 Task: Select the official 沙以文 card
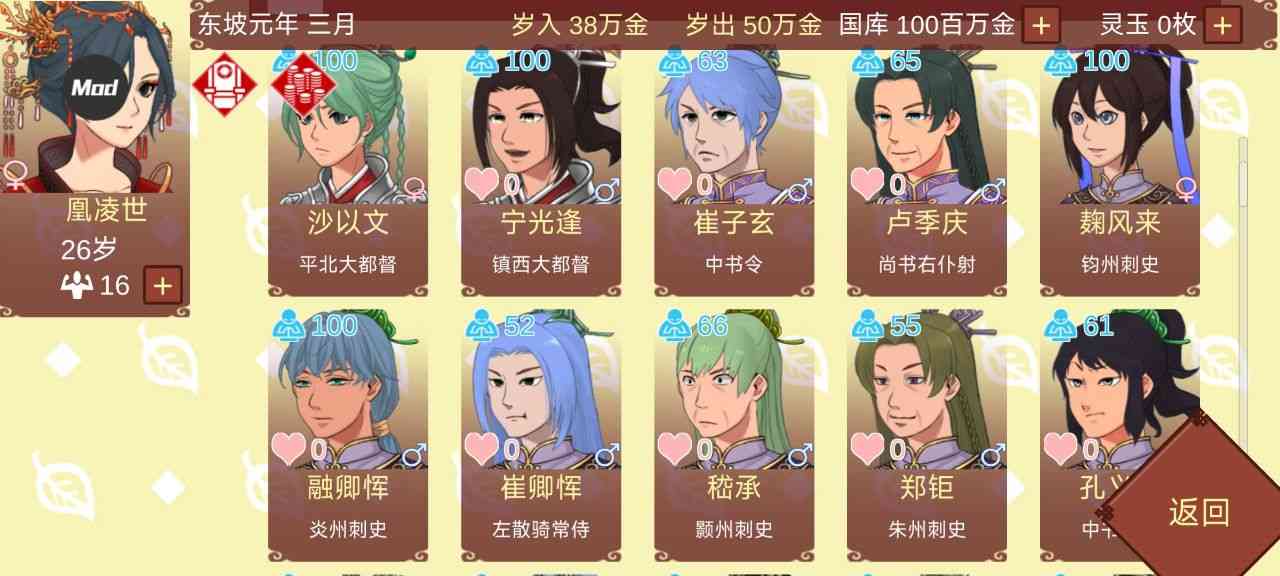348,172
